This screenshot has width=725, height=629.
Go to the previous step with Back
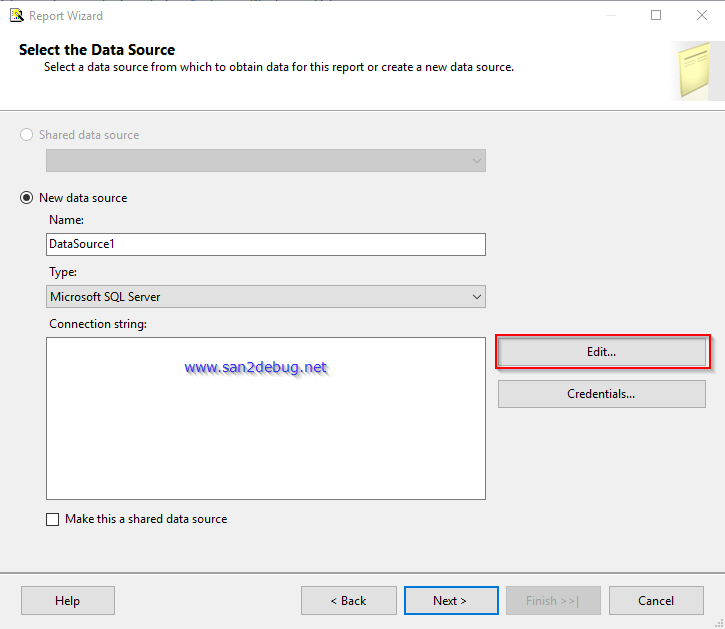(349, 601)
